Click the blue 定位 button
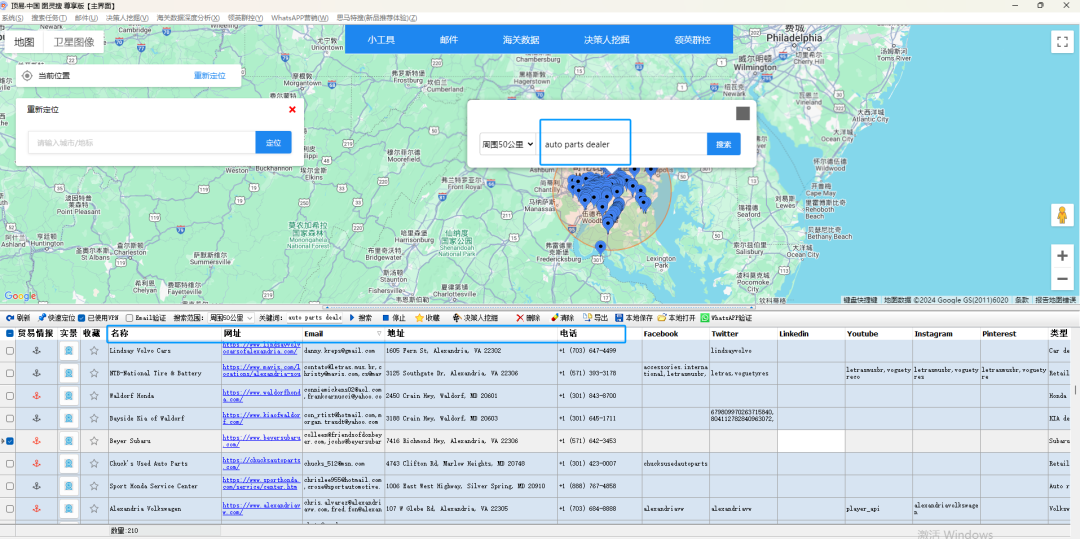Image resolution: width=1080 pixels, height=539 pixels. click(x=273, y=142)
